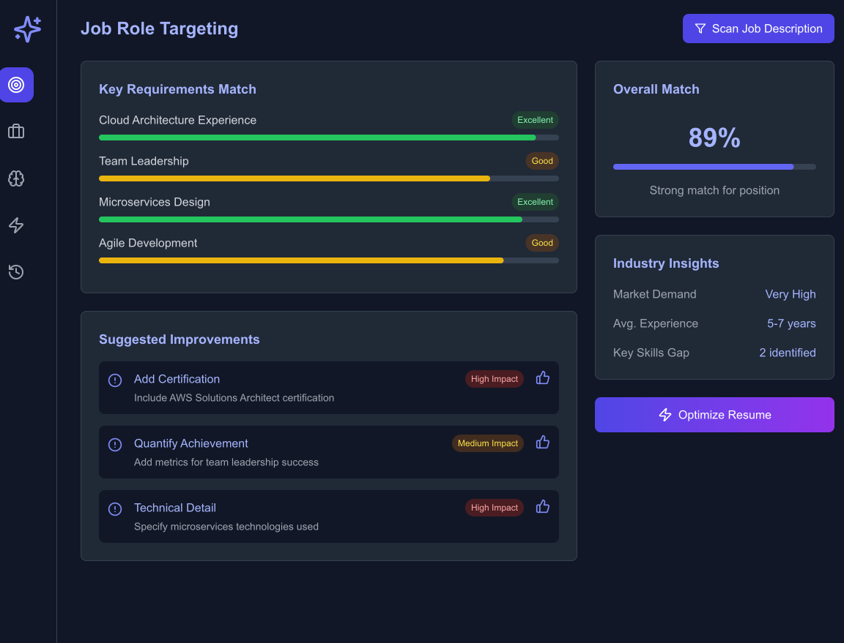Click info icon beside Add Certification
The height and width of the screenshot is (643, 844).
coord(115,380)
